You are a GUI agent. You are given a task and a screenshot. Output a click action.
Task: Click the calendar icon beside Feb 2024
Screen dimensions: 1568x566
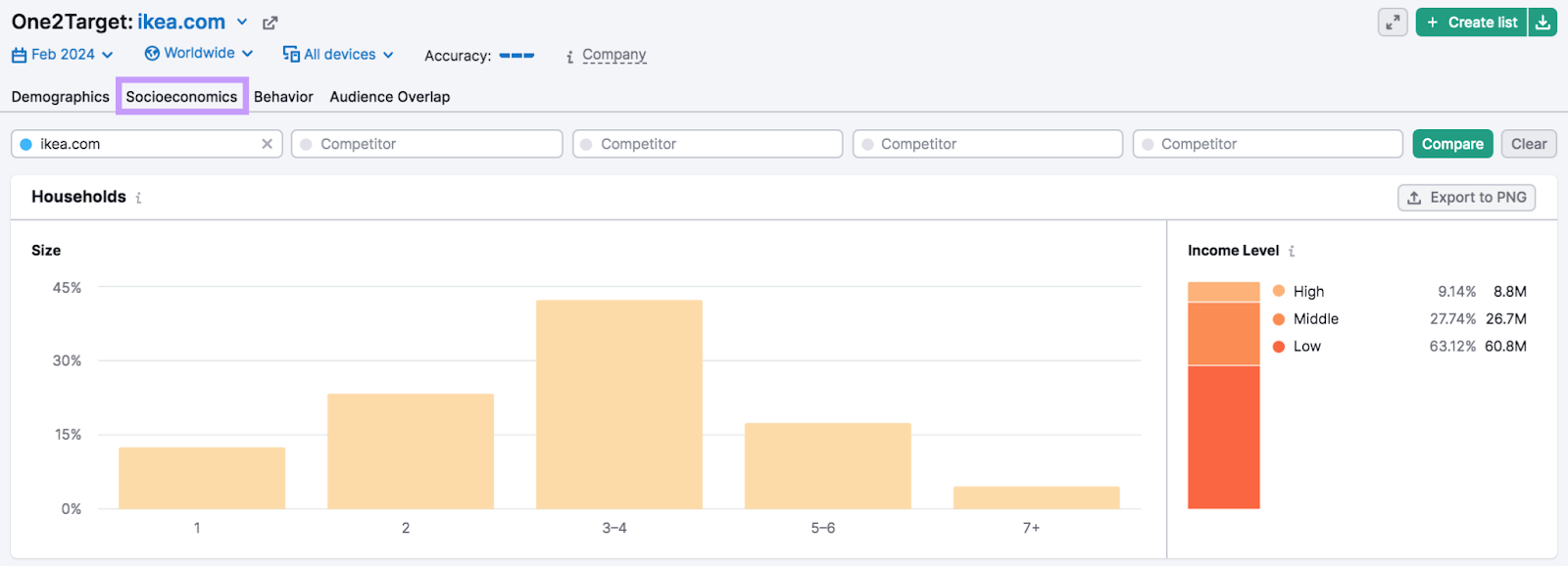click(x=19, y=55)
